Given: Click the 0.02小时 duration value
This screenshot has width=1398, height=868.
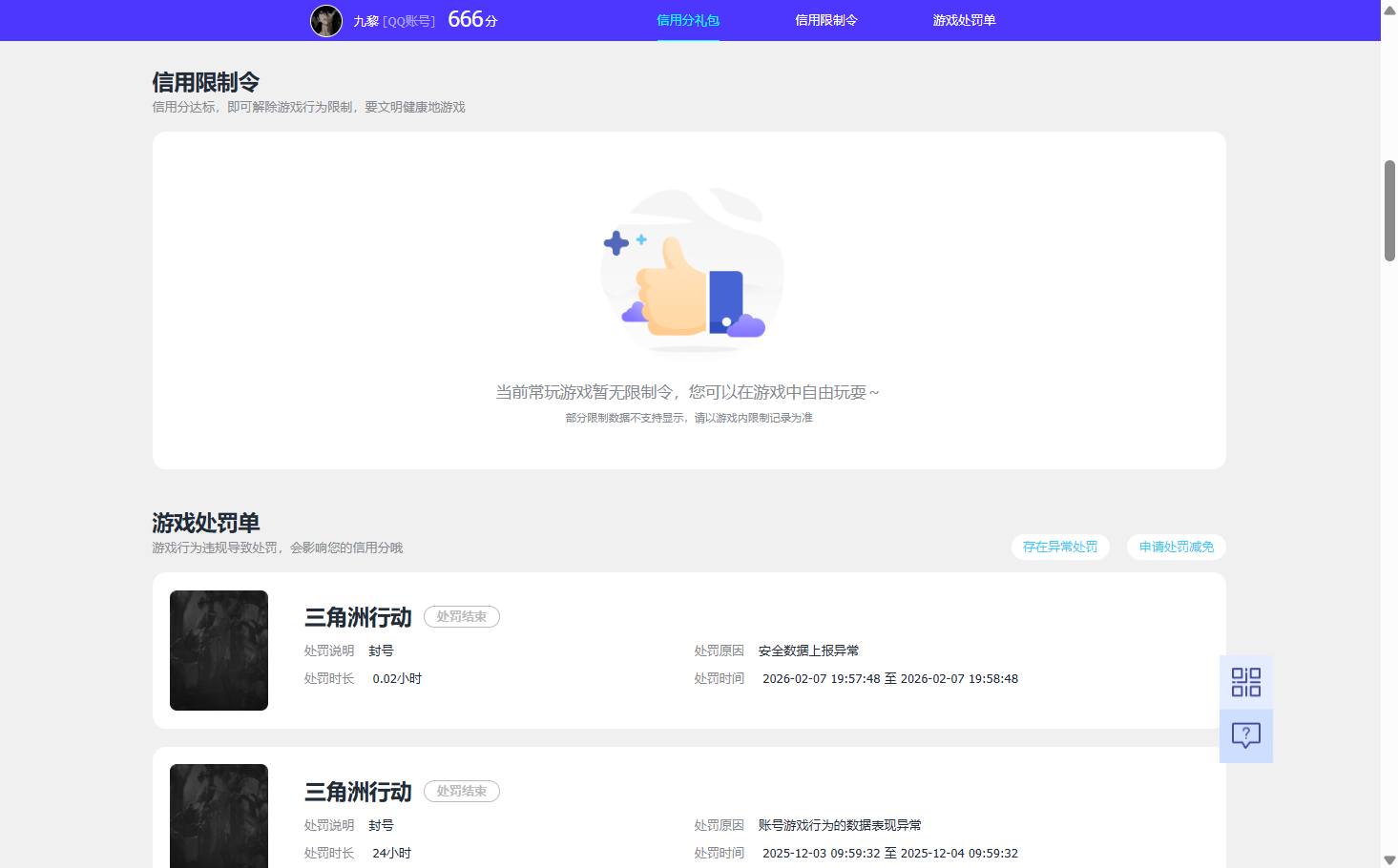Looking at the screenshot, I should [x=397, y=679].
